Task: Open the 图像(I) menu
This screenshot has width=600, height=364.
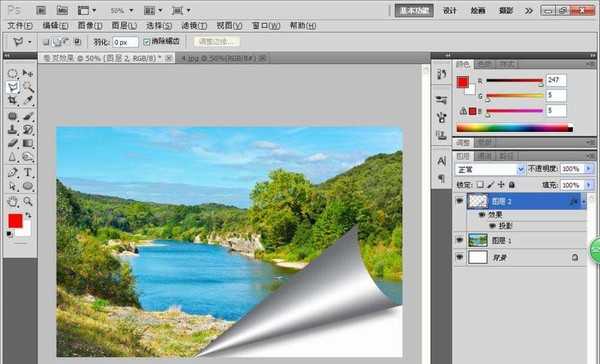Action: click(90, 26)
